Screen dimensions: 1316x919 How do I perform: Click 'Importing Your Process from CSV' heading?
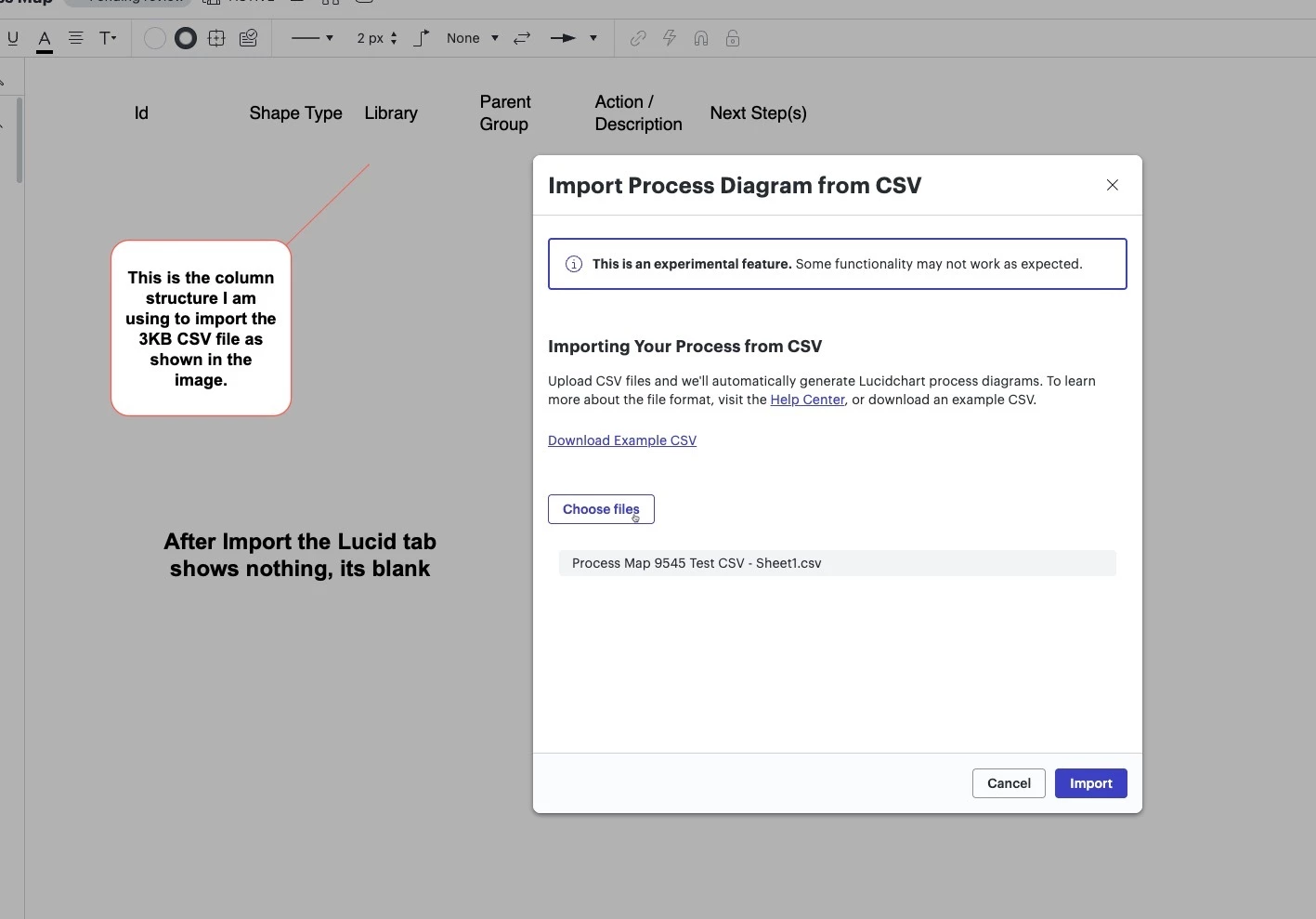click(684, 347)
